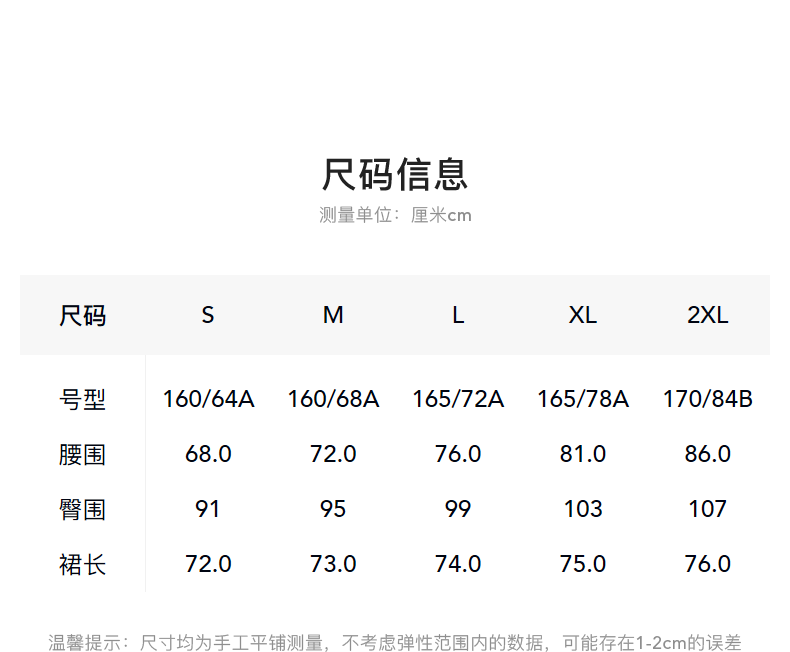Click the L size column header
Image resolution: width=790 pixels, height=652 pixels.
(x=458, y=316)
